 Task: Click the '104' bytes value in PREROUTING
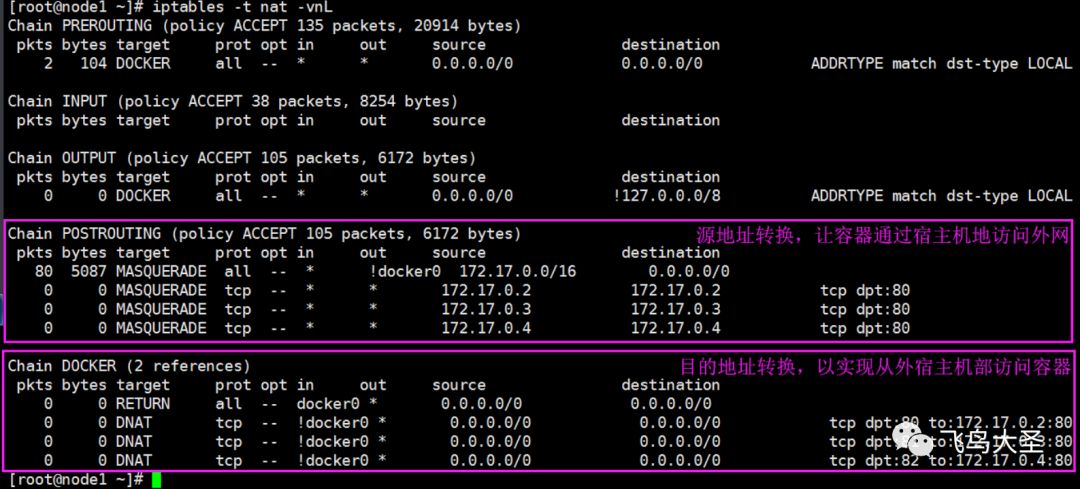tap(94, 63)
